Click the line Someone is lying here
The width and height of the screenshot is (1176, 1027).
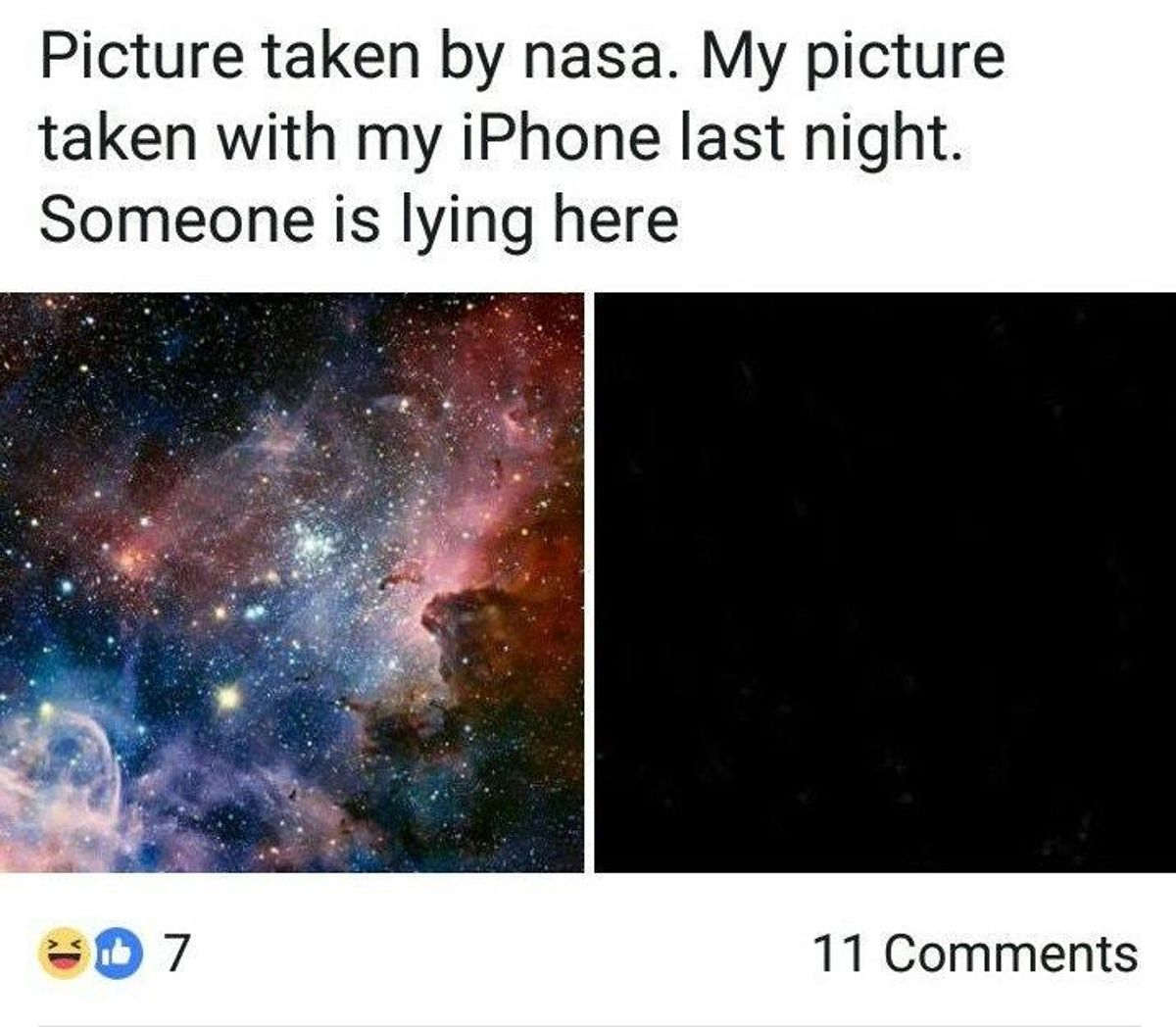pyautogui.click(x=359, y=218)
